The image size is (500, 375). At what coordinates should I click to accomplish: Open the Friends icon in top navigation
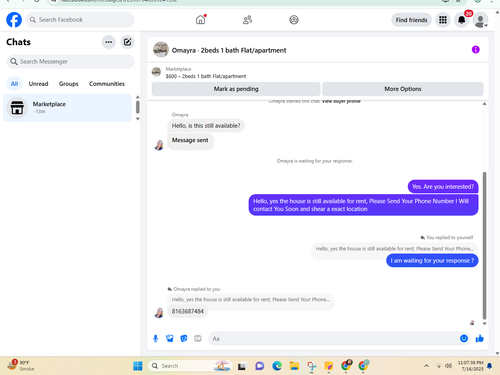coord(247,20)
